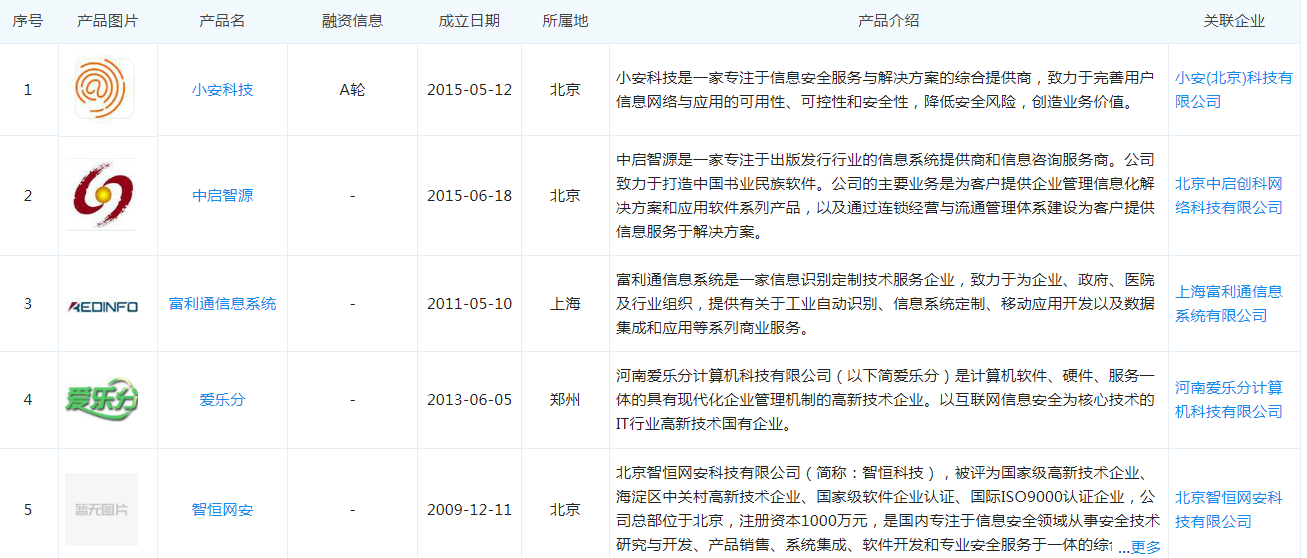1307x558 pixels.
Task: Open the 中启智源 product name link
Action: 222,195
